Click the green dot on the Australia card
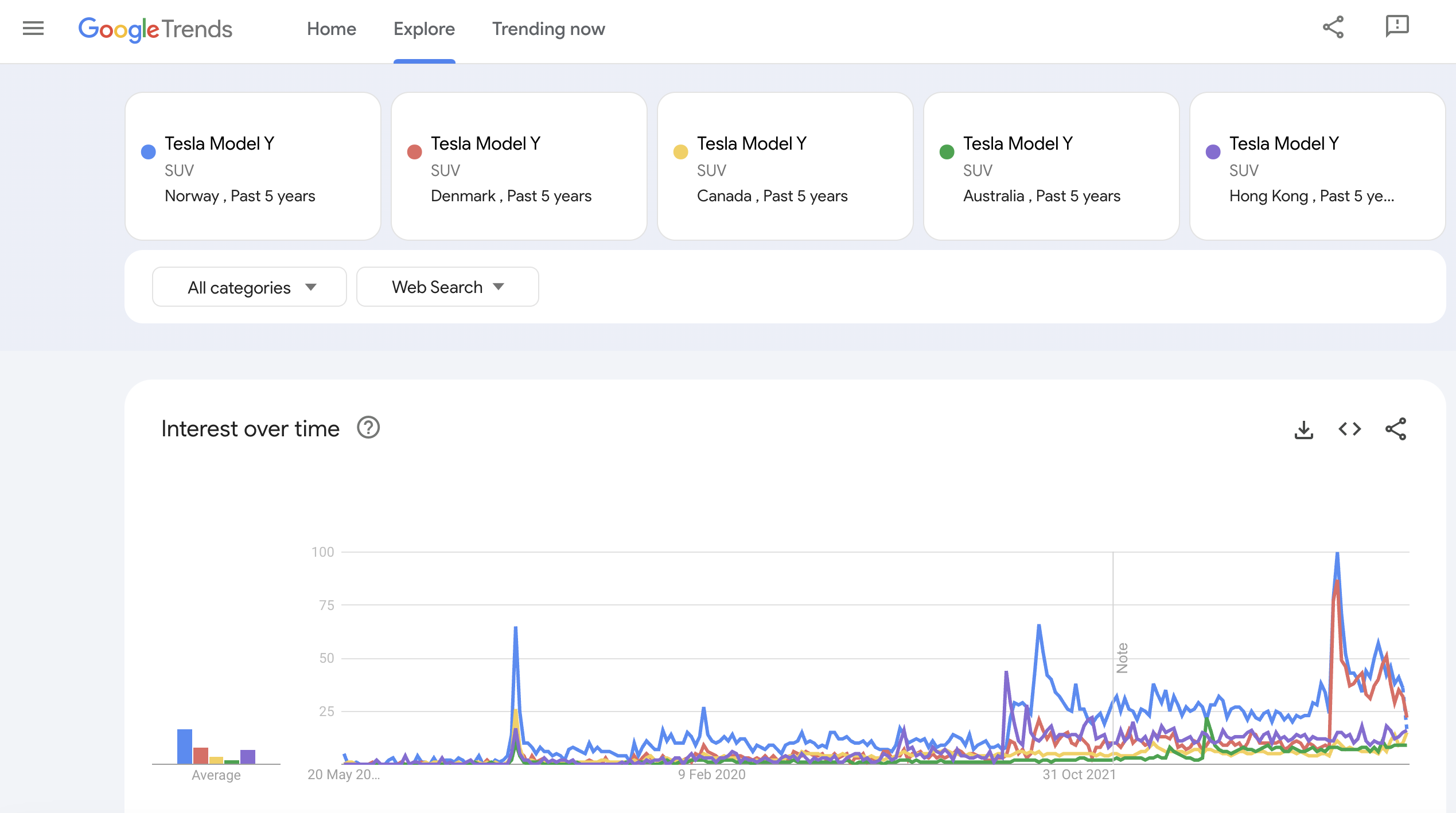The width and height of the screenshot is (1456, 813). (947, 151)
